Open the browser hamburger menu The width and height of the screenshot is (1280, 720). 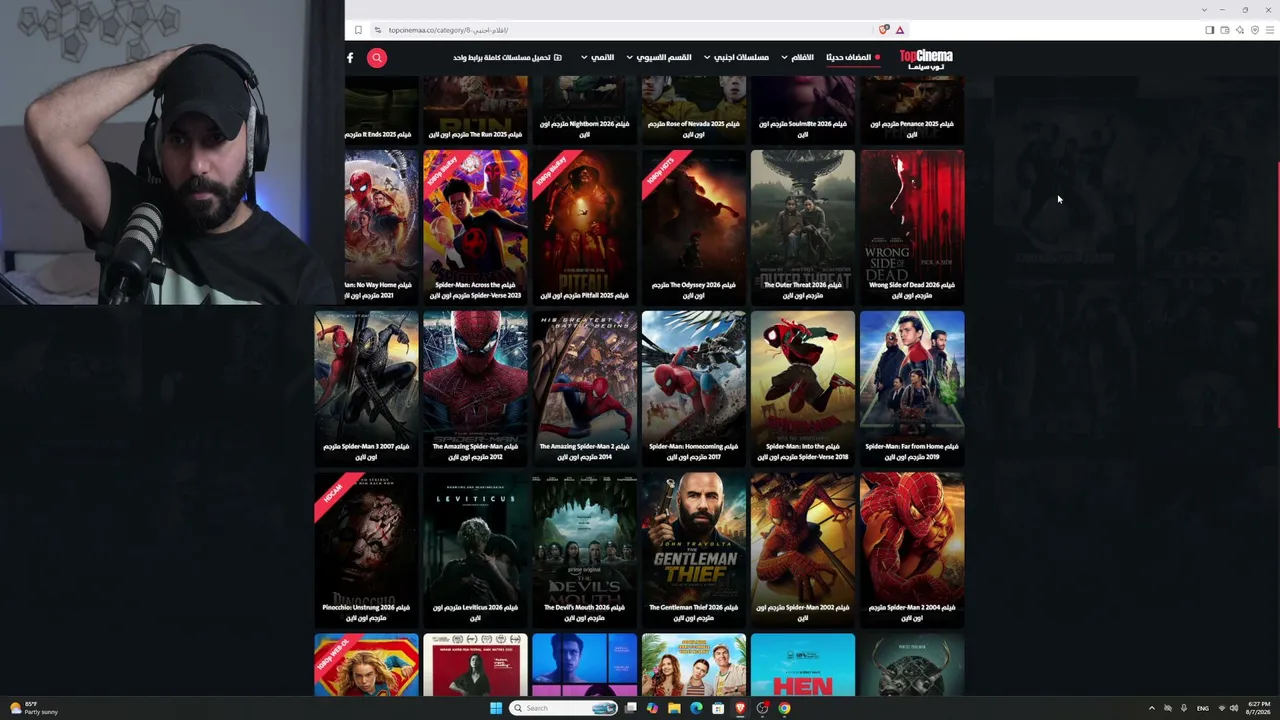point(1270,30)
